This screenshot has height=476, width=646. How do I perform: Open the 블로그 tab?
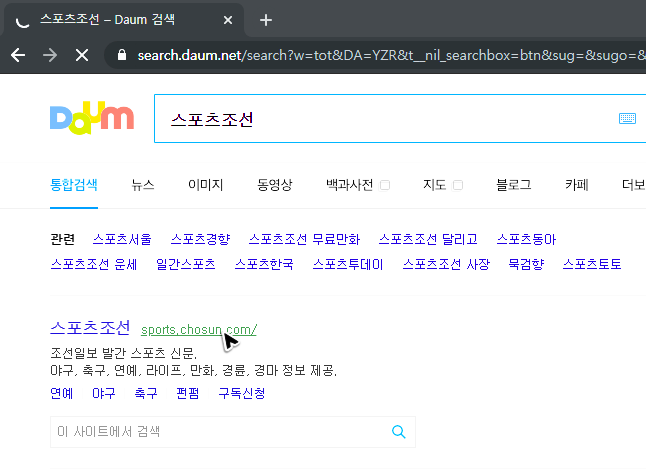click(x=514, y=185)
